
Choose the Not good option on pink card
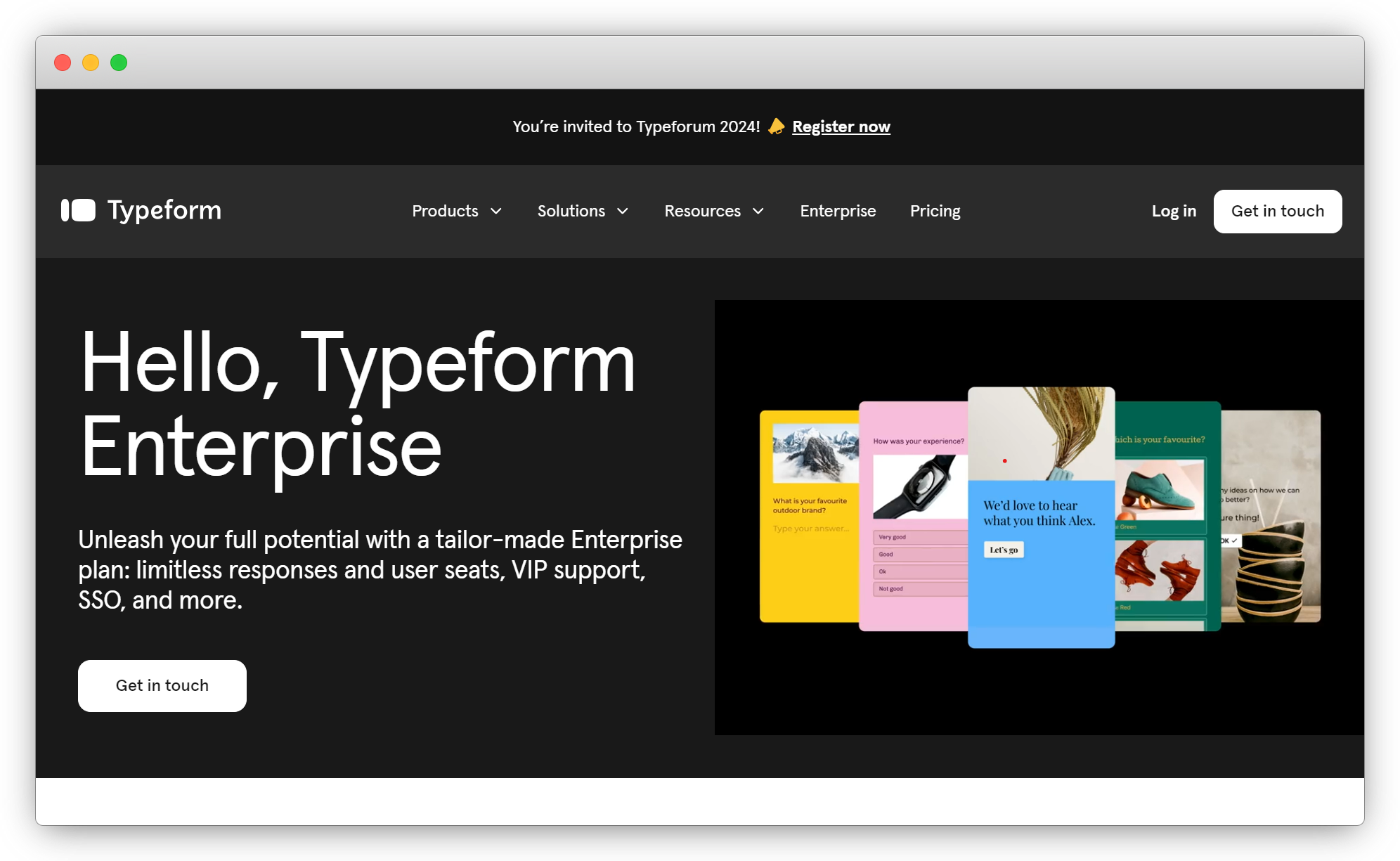pos(920,588)
